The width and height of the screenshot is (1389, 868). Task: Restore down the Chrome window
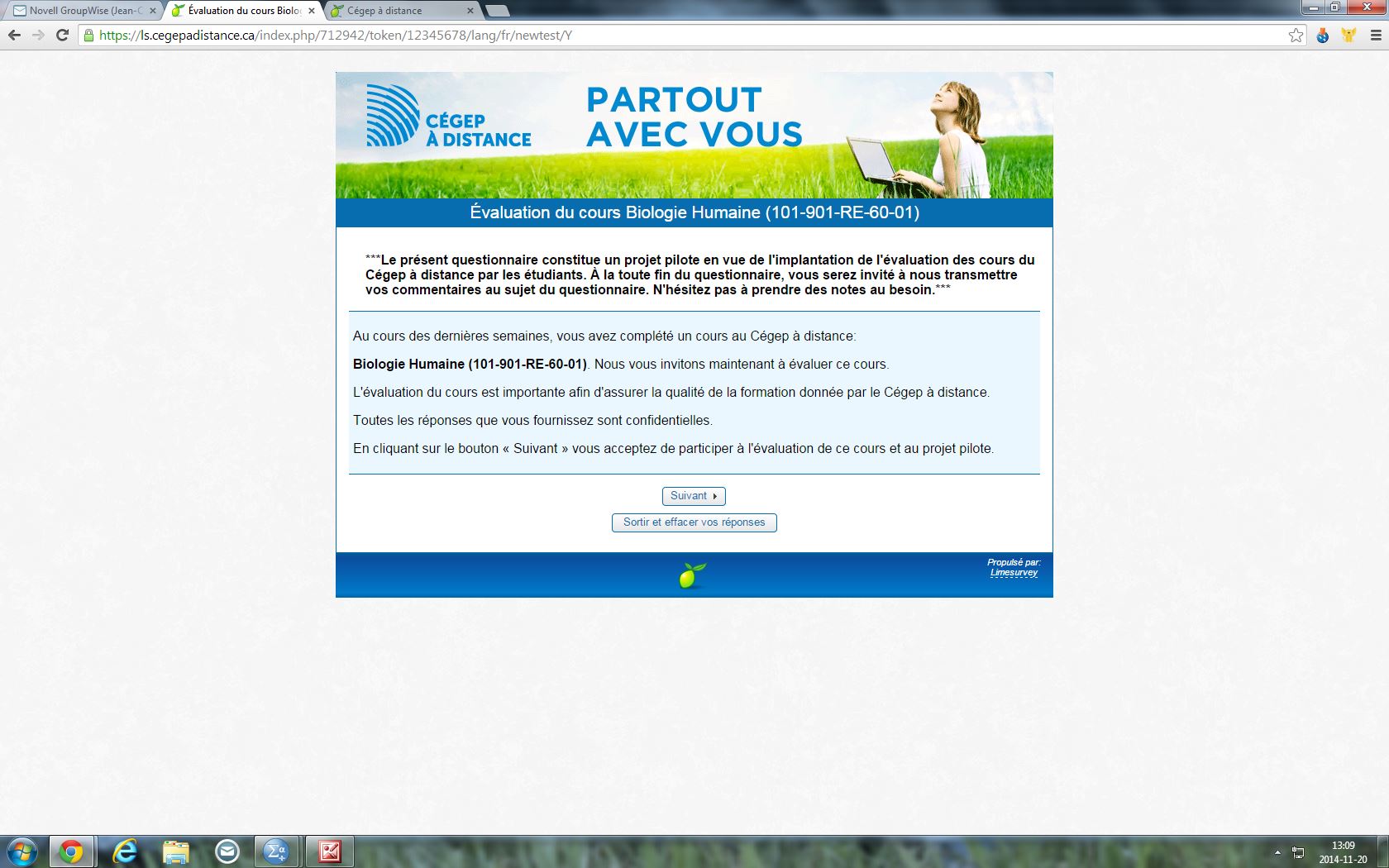(x=1335, y=8)
